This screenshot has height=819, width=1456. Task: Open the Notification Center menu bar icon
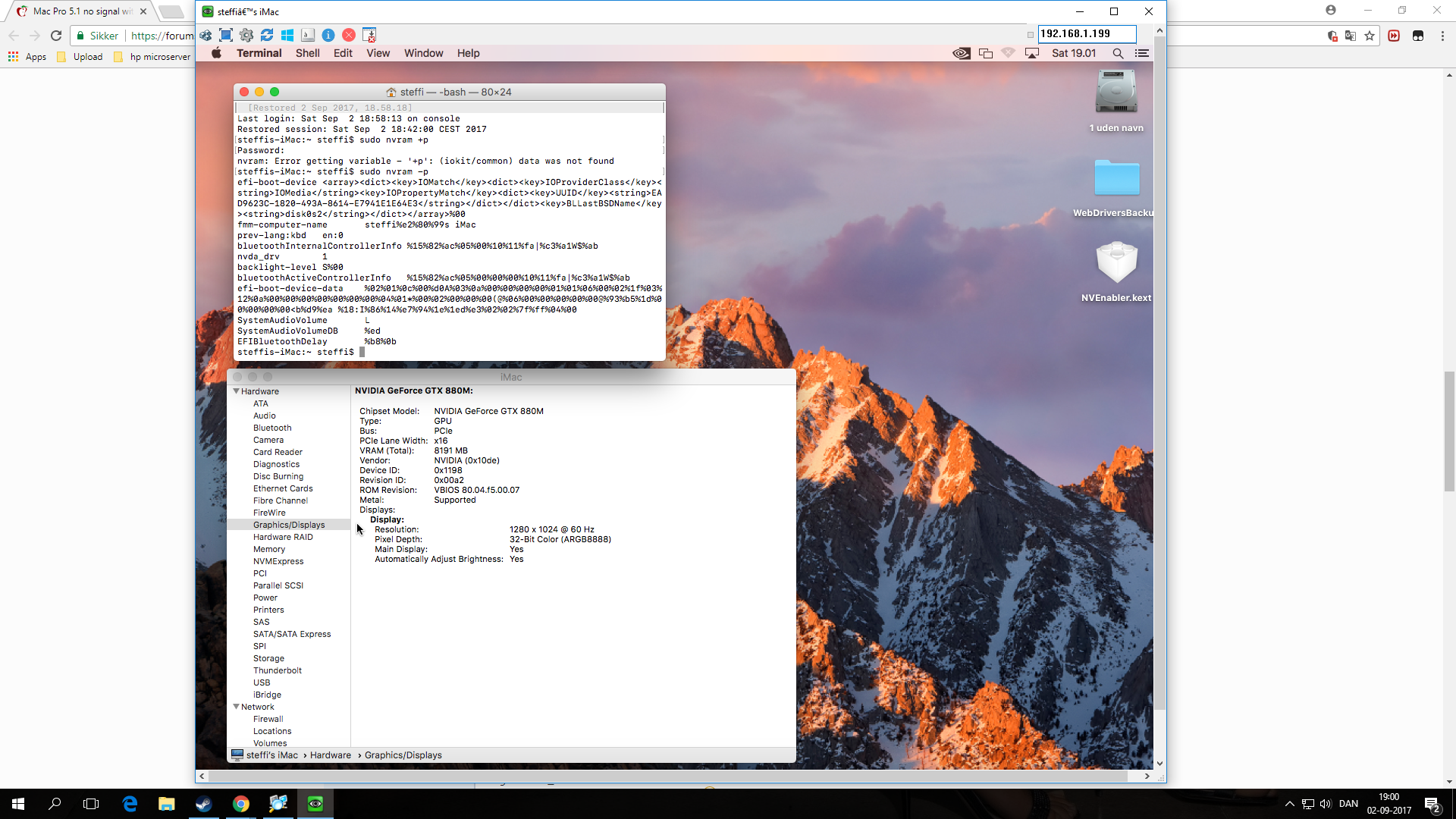point(1141,53)
